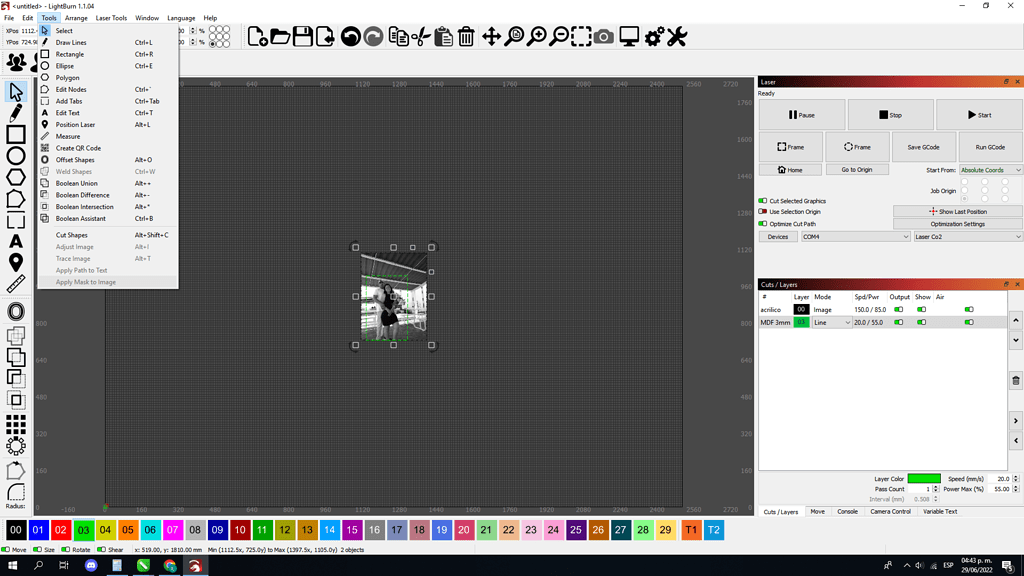Viewport: 1024px width, 576px height.
Task: Pick the red 02 color swatch
Action: click(x=61, y=530)
